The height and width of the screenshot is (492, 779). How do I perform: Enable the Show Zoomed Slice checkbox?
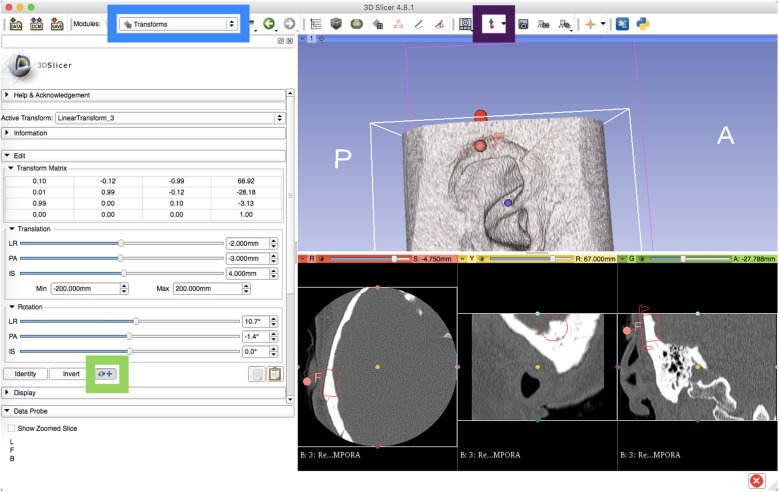pyautogui.click(x=12, y=428)
